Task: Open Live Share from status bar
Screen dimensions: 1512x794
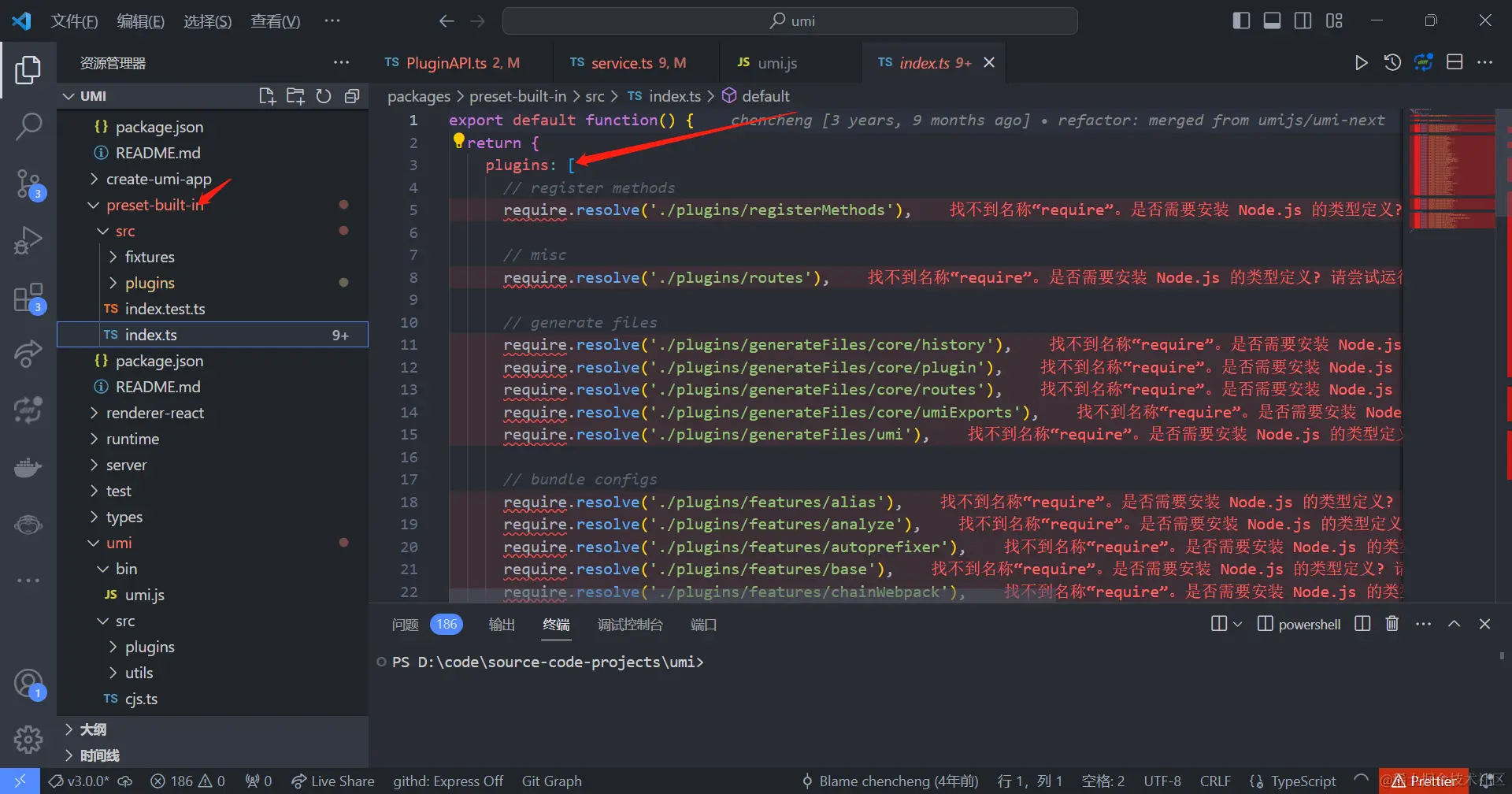Action: 333,781
